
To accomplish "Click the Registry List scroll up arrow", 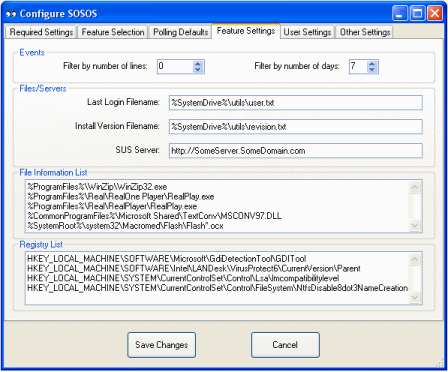I will pos(415,259).
